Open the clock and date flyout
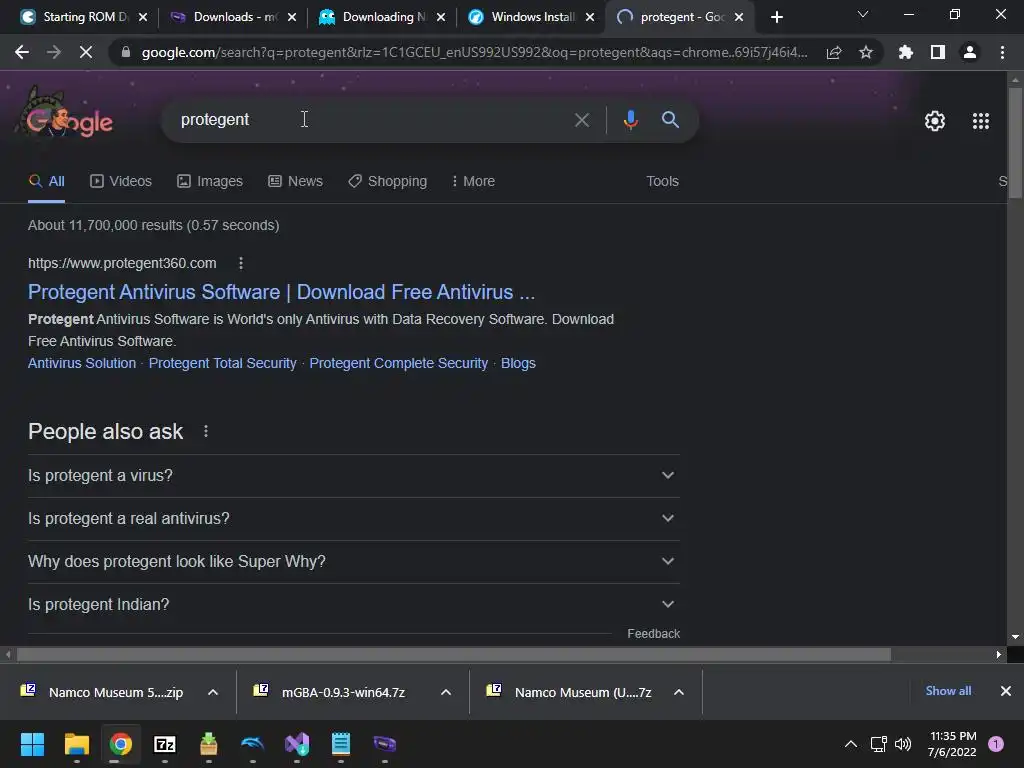1024x768 pixels. (x=952, y=744)
